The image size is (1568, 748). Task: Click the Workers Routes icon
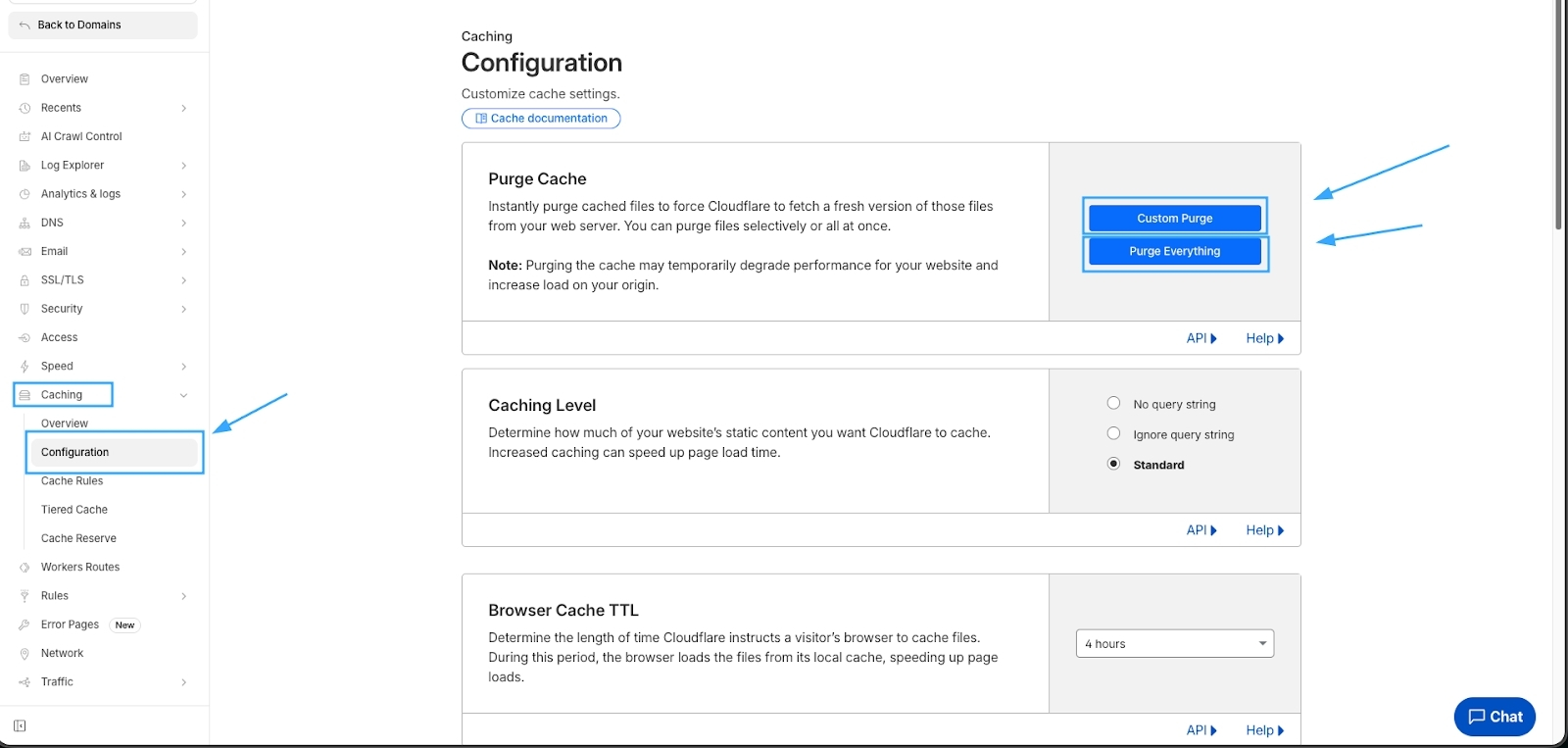click(24, 568)
